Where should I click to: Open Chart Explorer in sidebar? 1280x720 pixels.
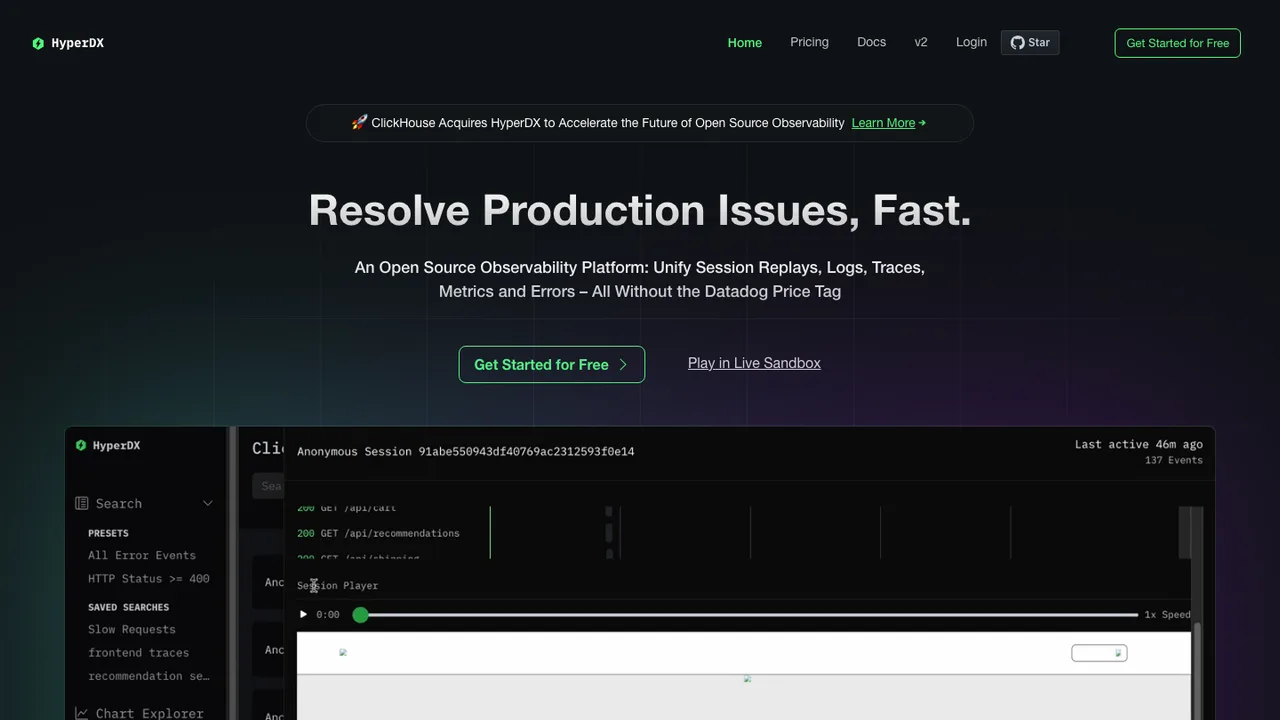(150, 713)
